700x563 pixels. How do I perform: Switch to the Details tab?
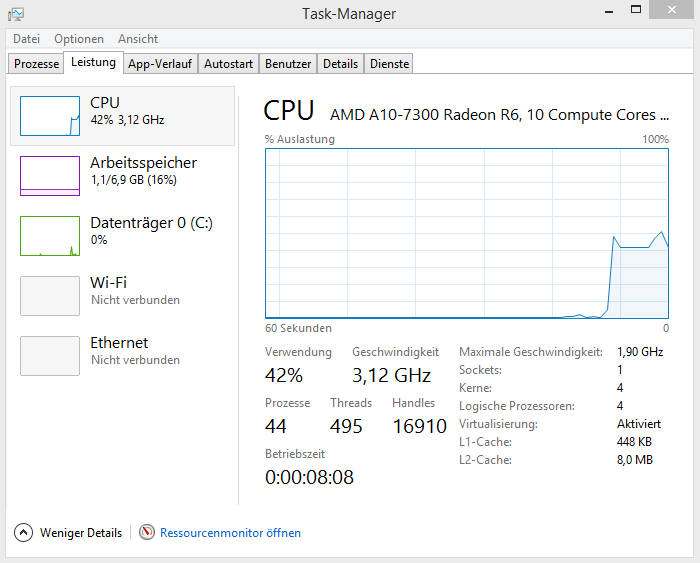tap(340, 64)
